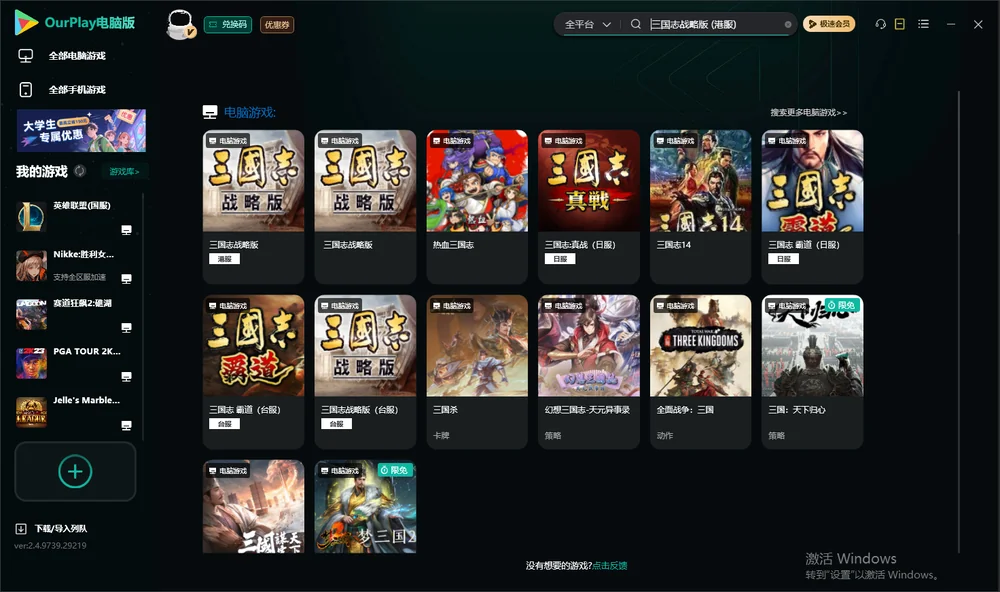Click the yellow icon beside the headset
This screenshot has width=1000, height=592.
[x=899, y=24]
